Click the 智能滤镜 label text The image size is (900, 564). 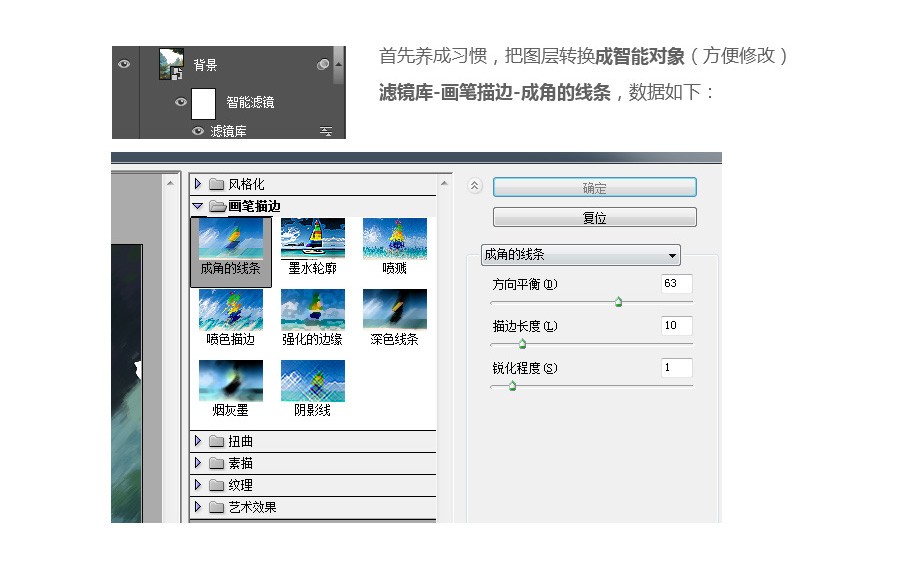click(250, 102)
